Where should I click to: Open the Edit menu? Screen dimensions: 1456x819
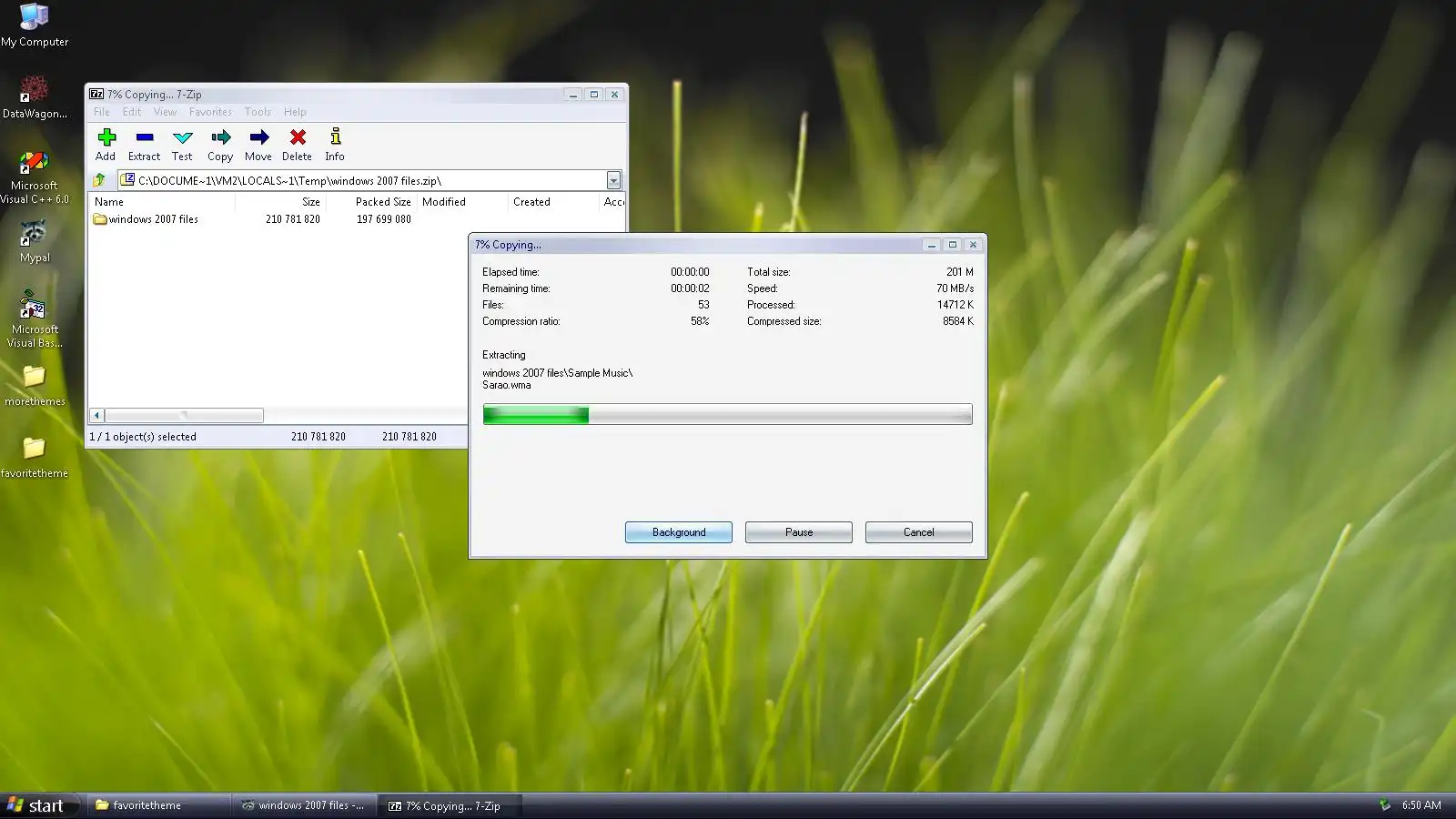point(132,112)
